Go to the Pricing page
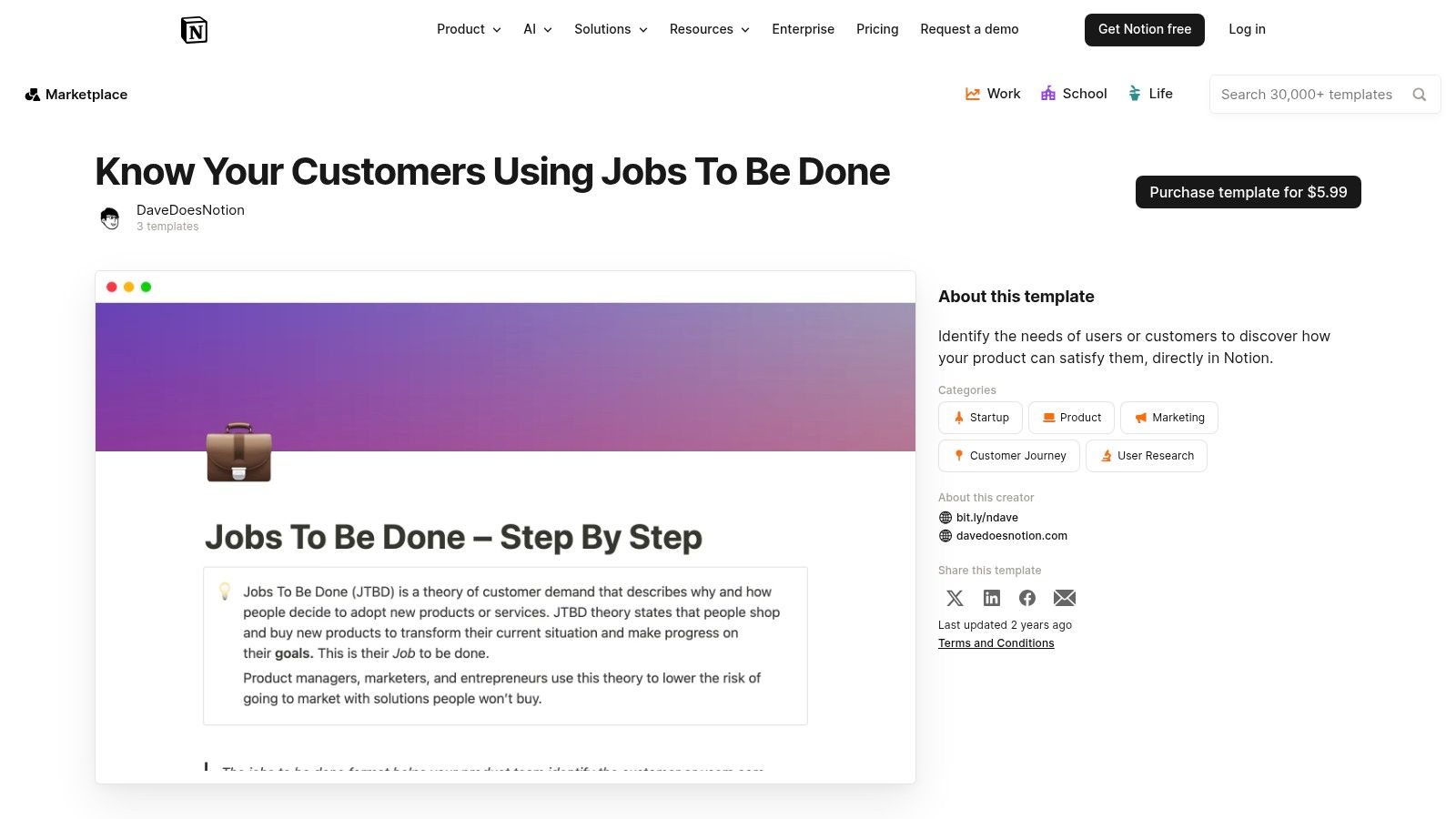 click(x=877, y=29)
